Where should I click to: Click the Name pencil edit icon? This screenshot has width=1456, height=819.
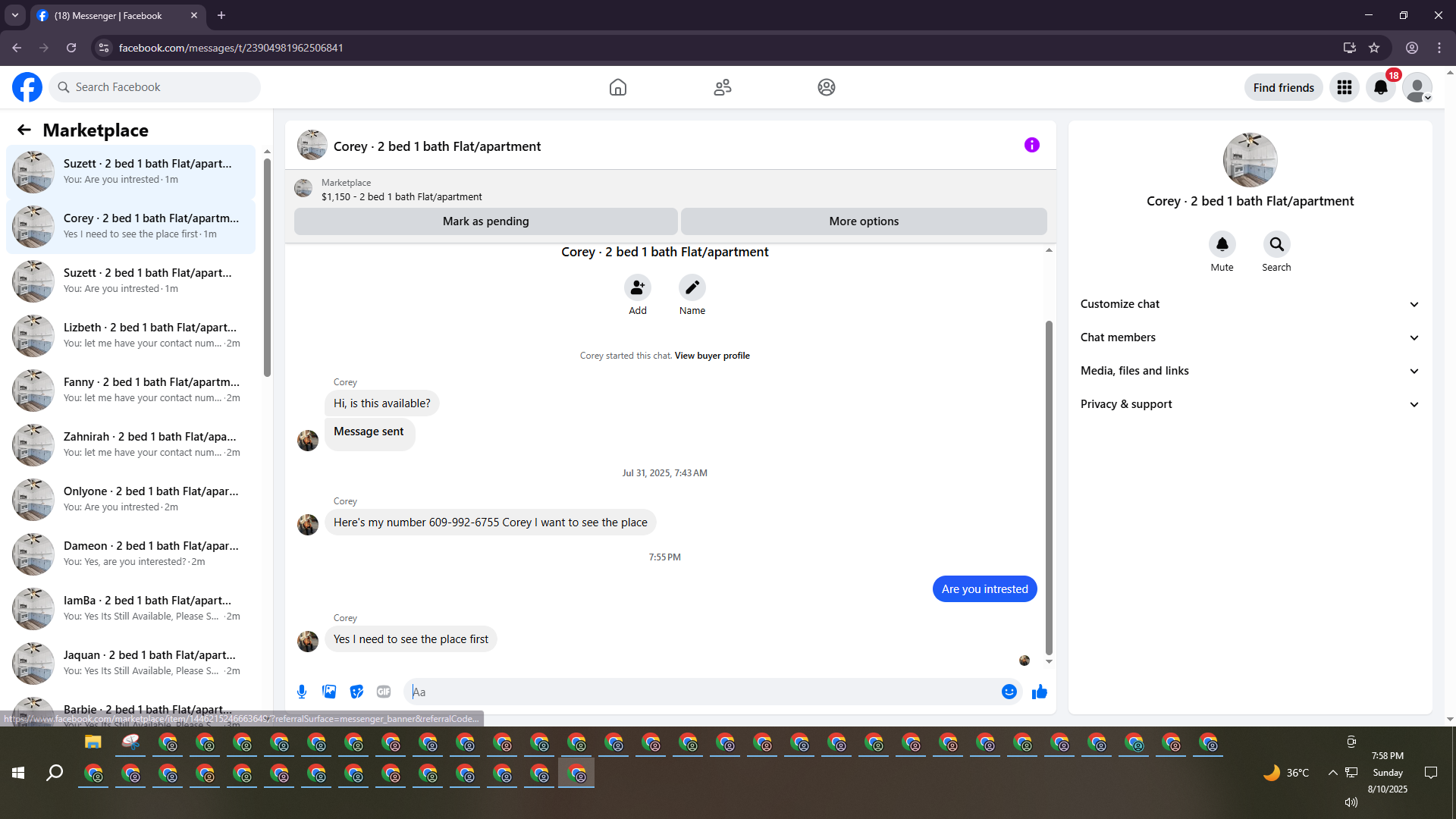tap(692, 287)
